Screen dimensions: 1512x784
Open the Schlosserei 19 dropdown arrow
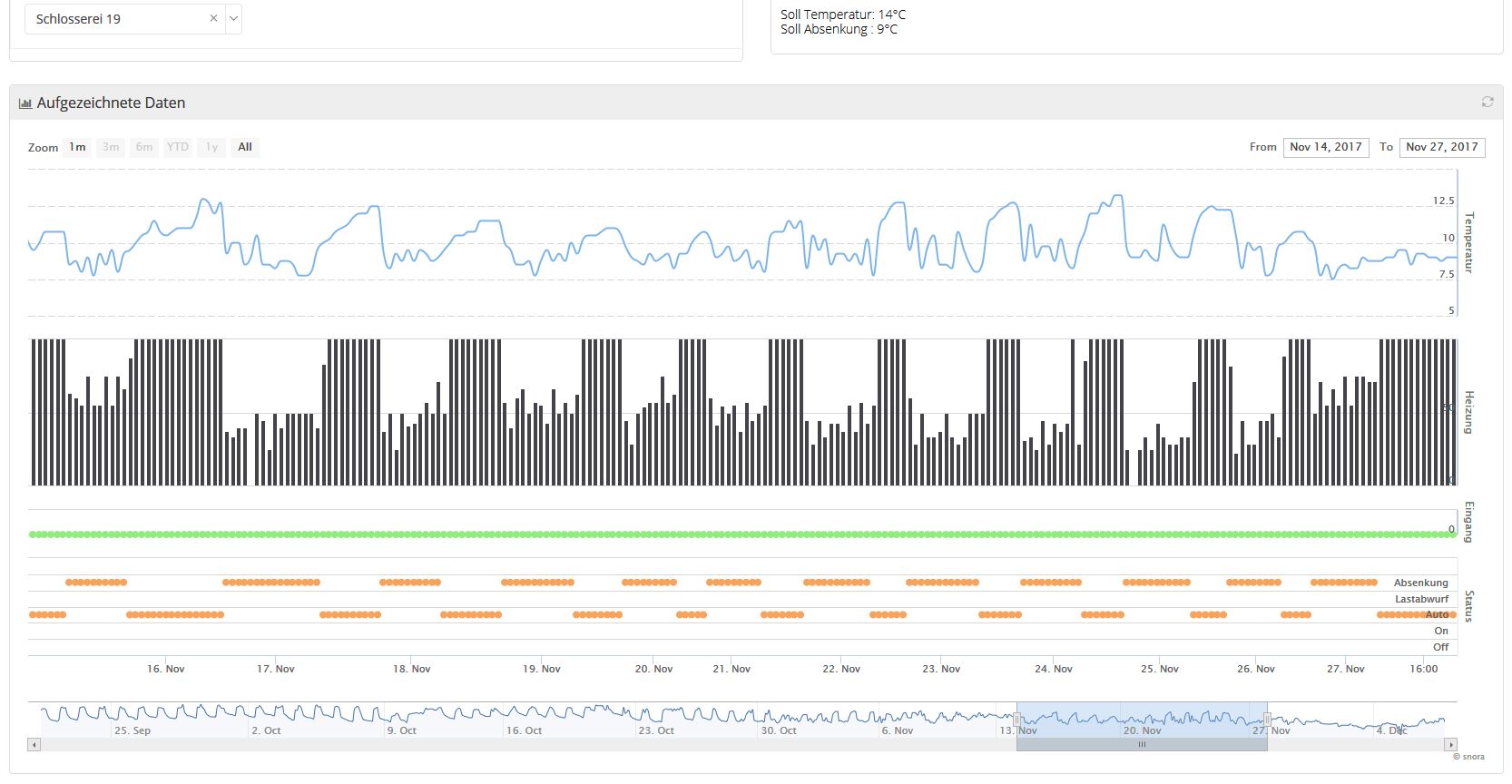click(x=233, y=18)
